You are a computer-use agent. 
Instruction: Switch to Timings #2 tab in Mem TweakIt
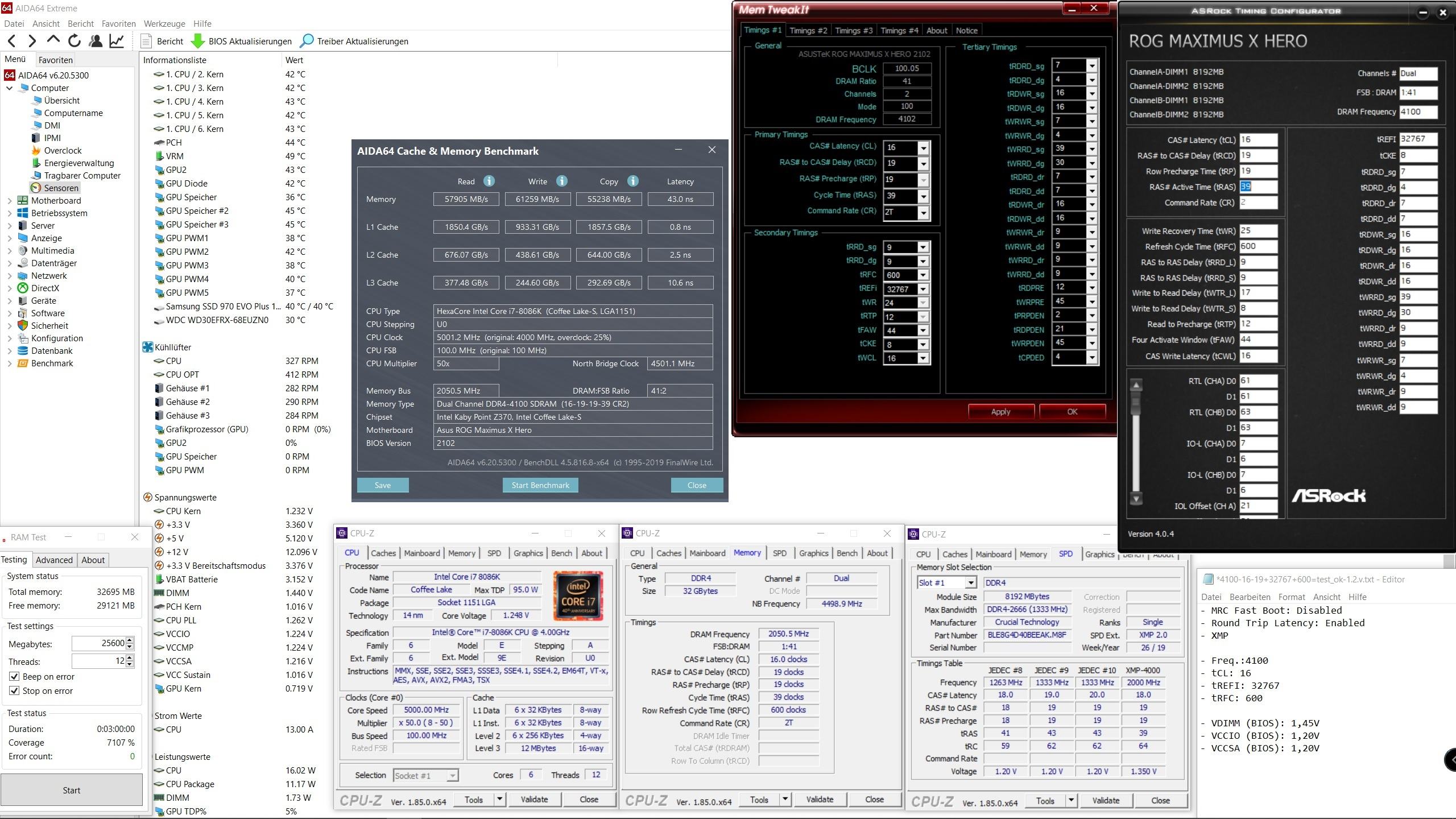point(808,31)
